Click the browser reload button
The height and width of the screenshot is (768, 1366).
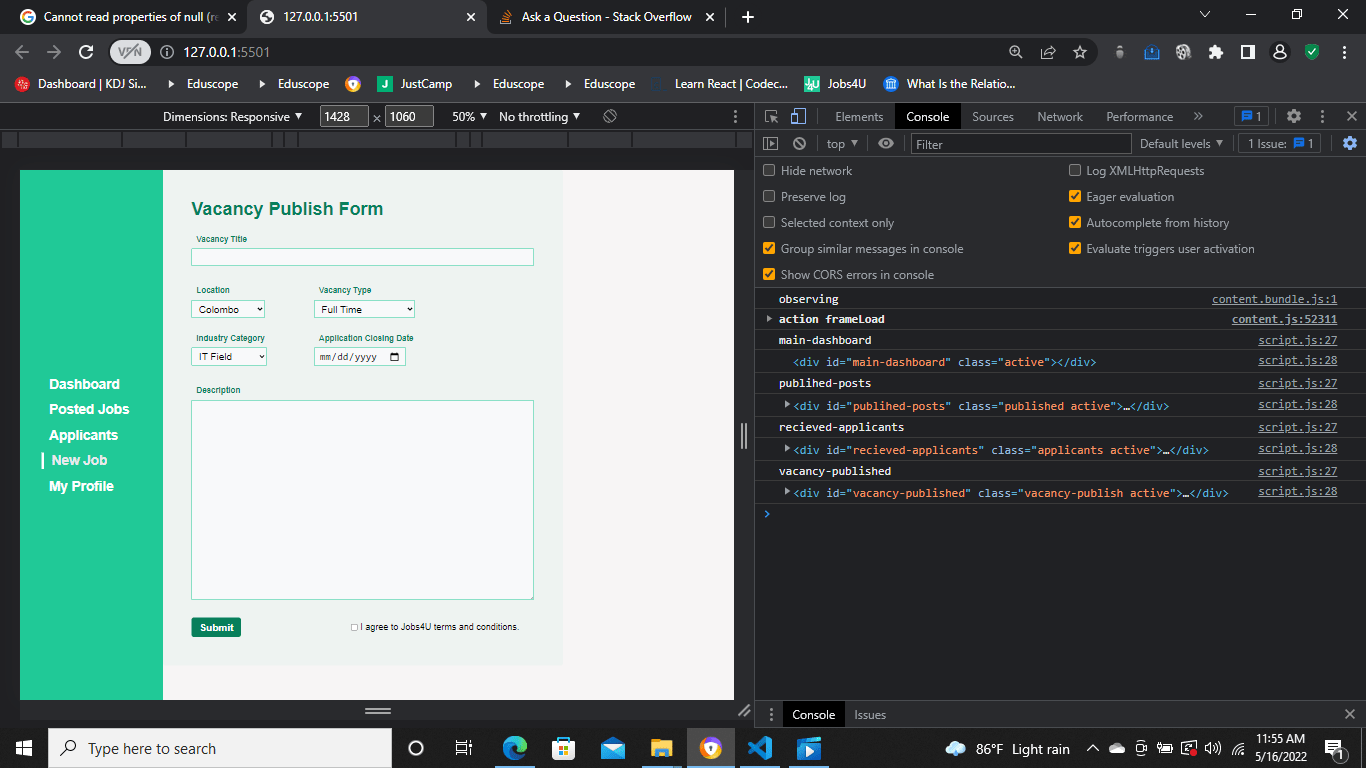[86, 52]
